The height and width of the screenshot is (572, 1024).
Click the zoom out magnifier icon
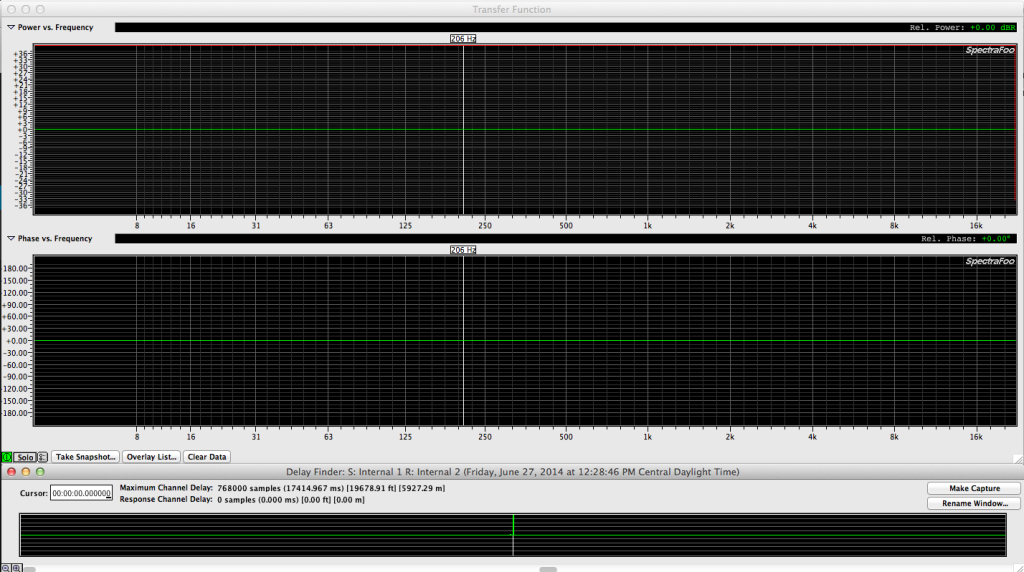tap(6, 567)
